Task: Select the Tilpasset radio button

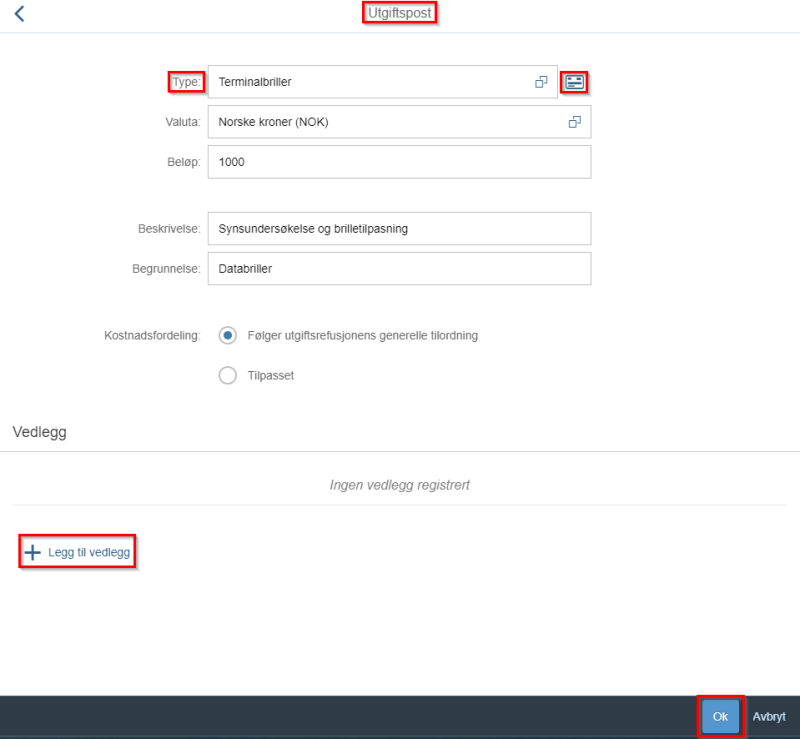Action: 228,375
